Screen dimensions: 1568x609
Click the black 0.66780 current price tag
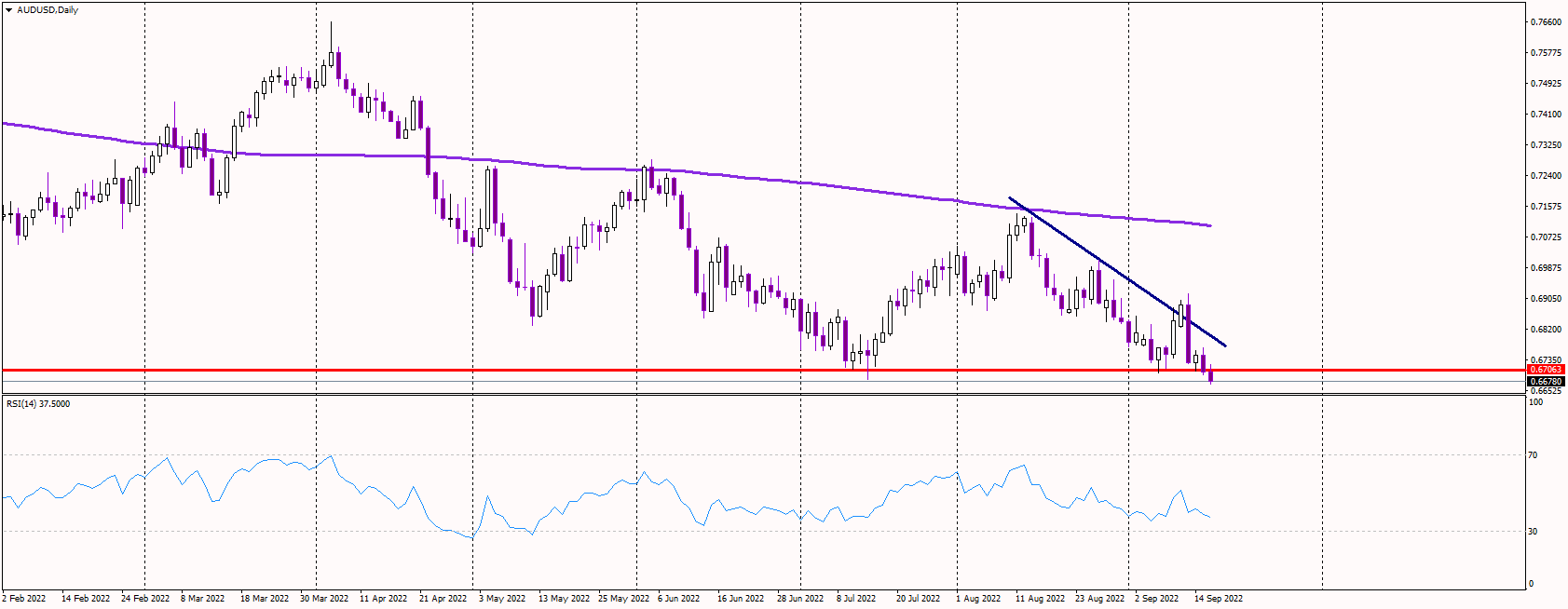coord(1546,381)
